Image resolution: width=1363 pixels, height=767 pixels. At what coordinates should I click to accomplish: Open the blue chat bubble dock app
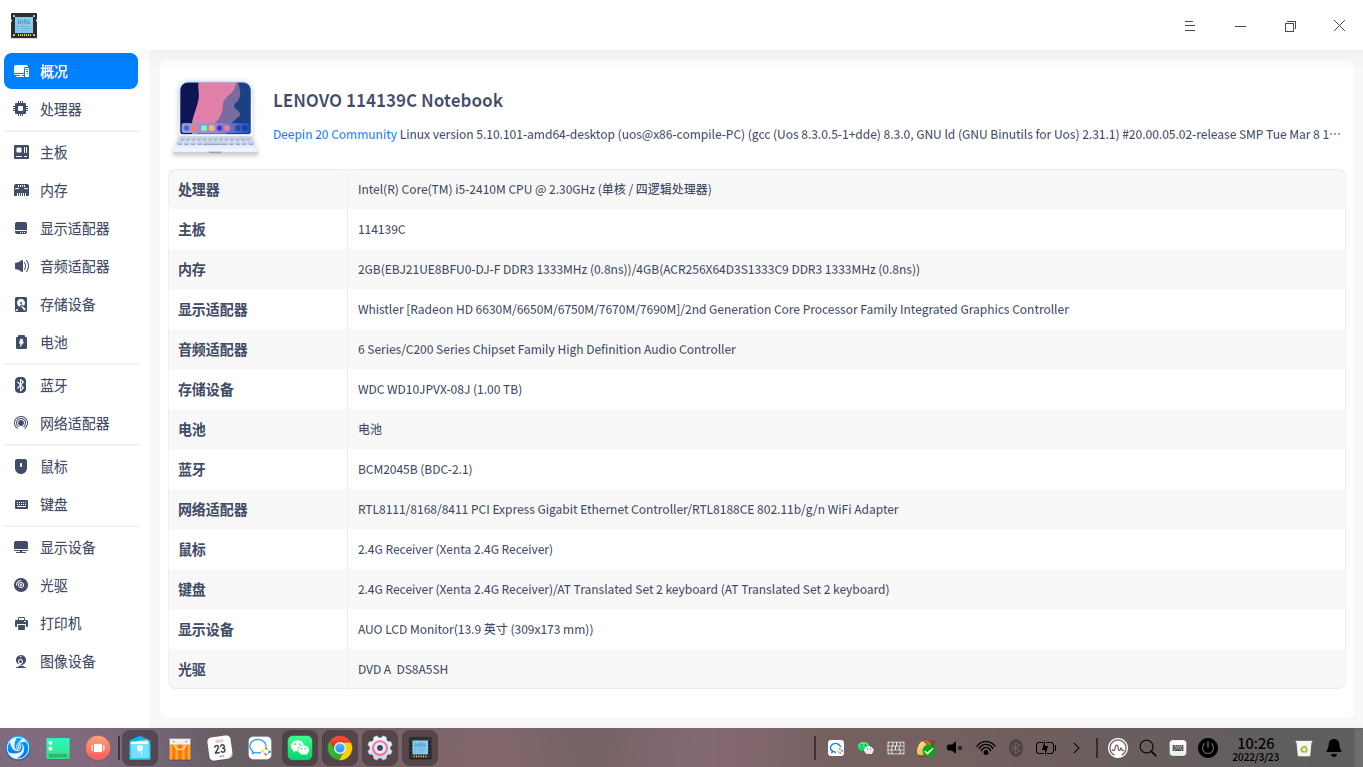coord(260,747)
